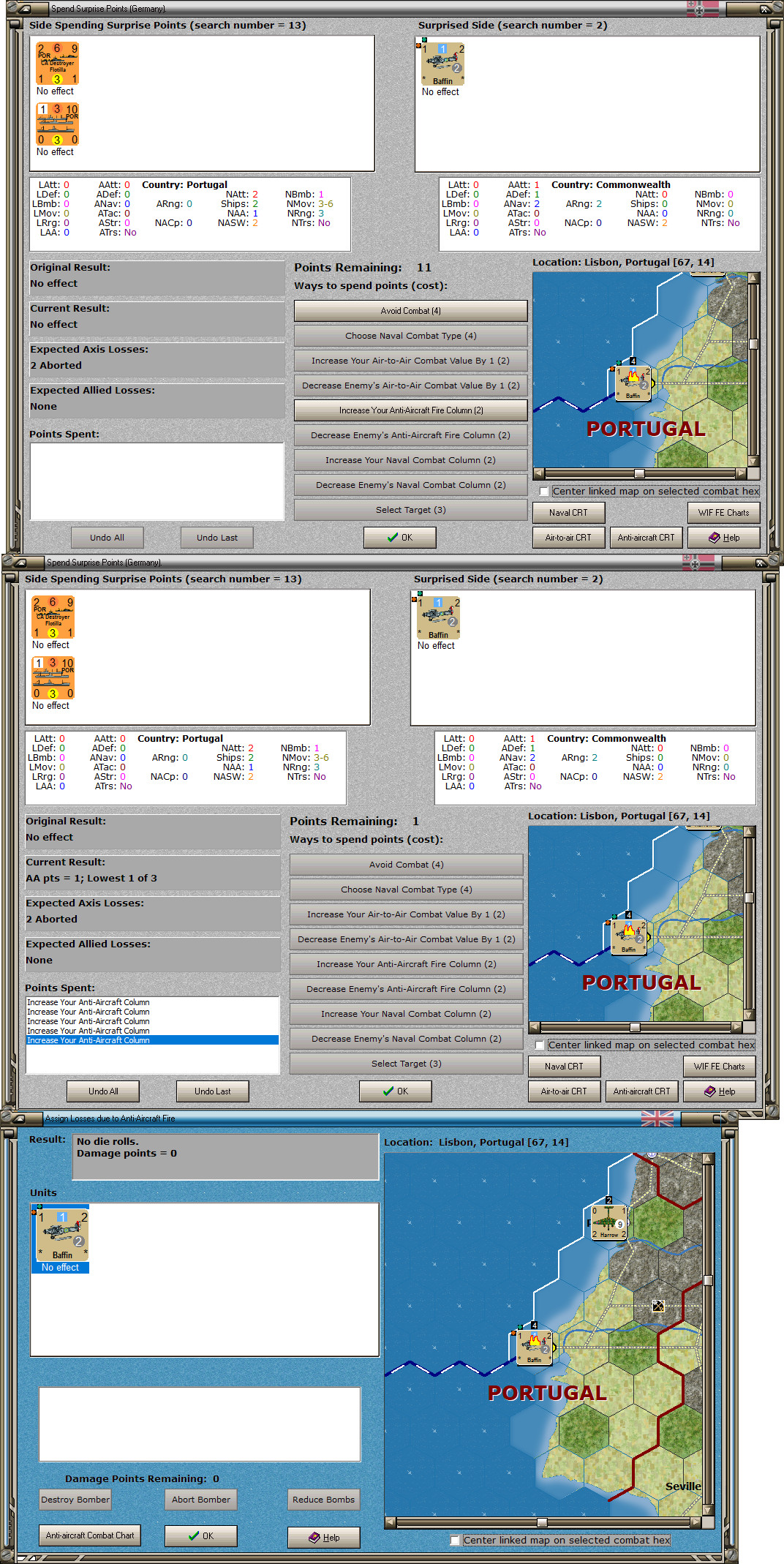Select CA Destroyer Flotilla counter in 1-point-remaining window
784x1564 pixels.
53,617
